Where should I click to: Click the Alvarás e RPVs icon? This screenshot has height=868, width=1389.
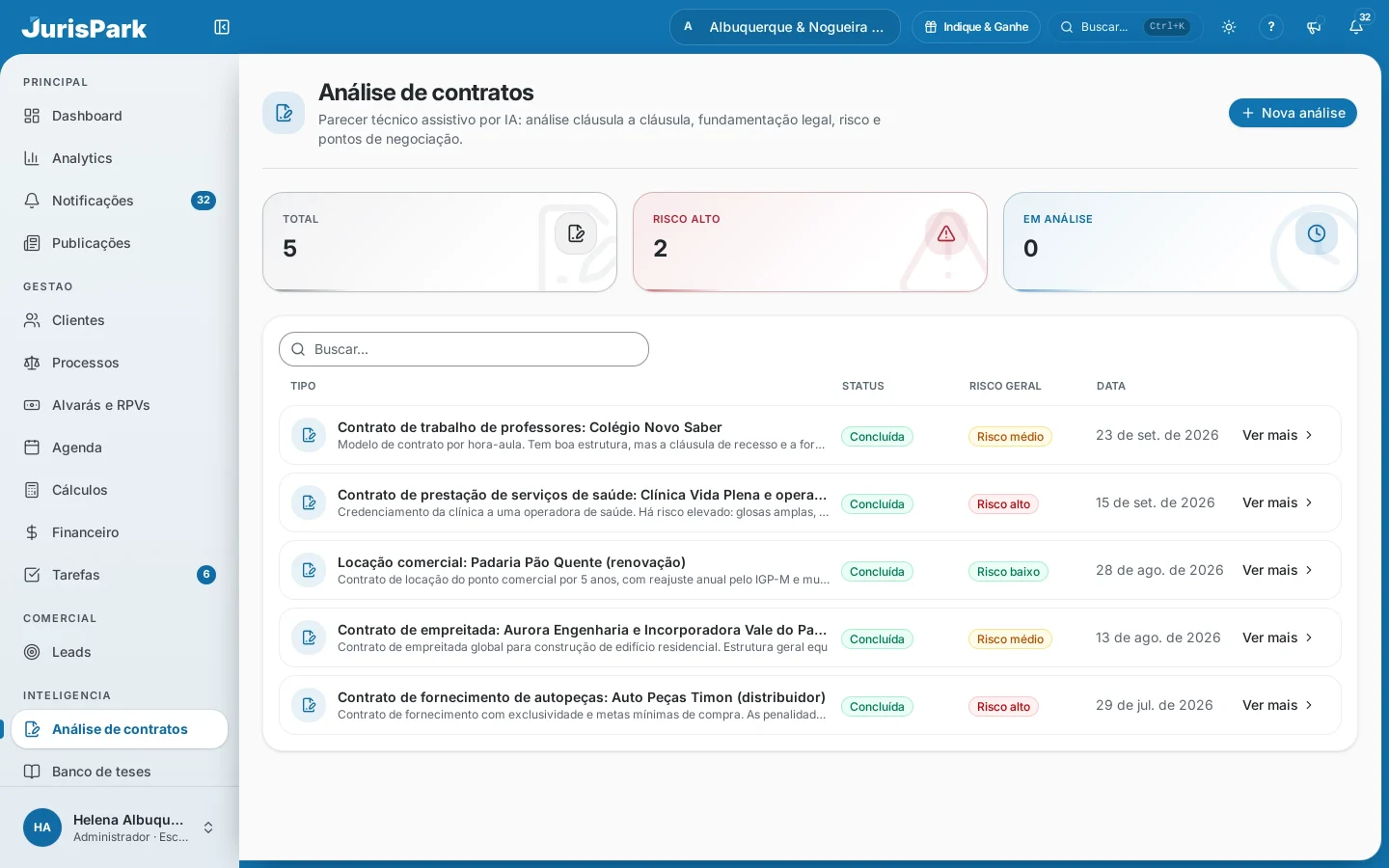pyautogui.click(x=32, y=405)
